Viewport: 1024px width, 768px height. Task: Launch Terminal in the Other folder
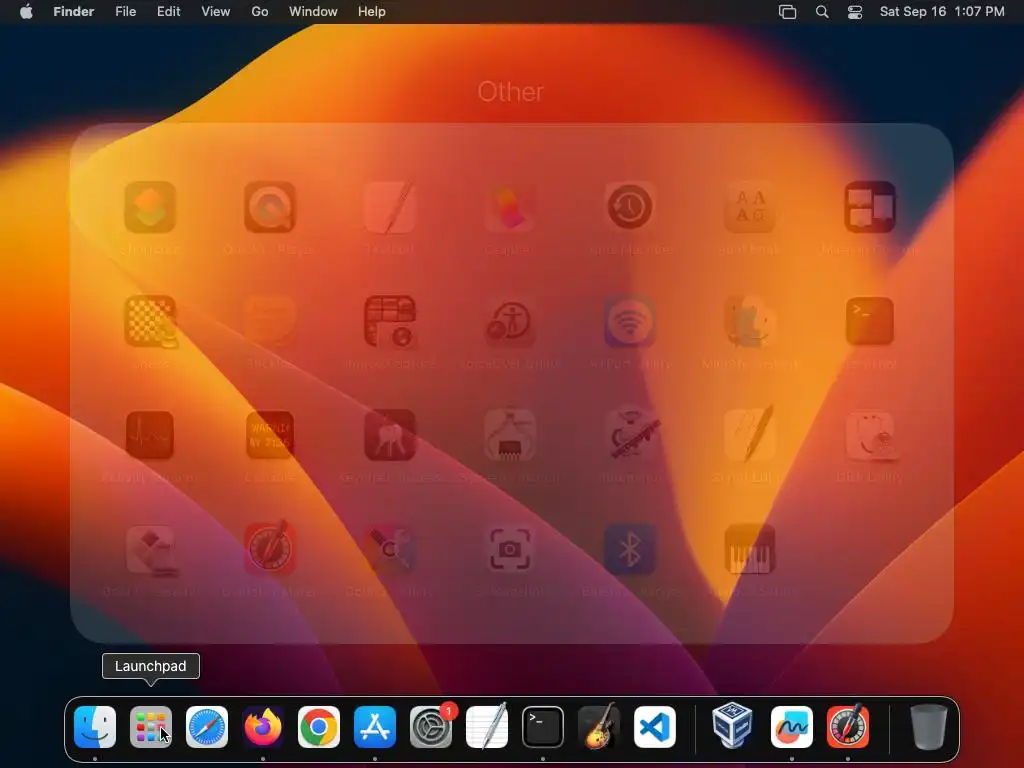click(870, 321)
